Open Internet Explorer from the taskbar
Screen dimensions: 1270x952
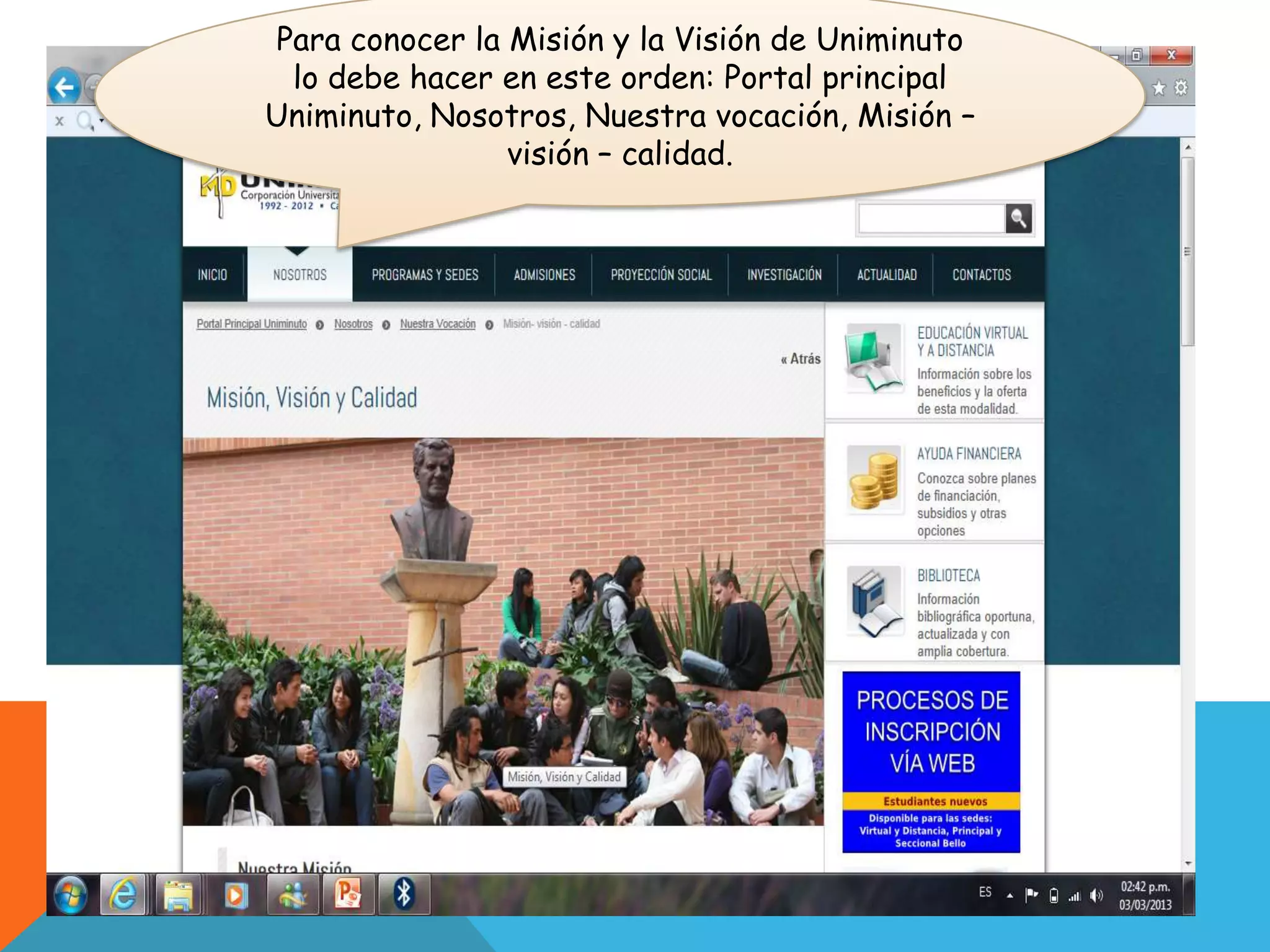[123, 894]
